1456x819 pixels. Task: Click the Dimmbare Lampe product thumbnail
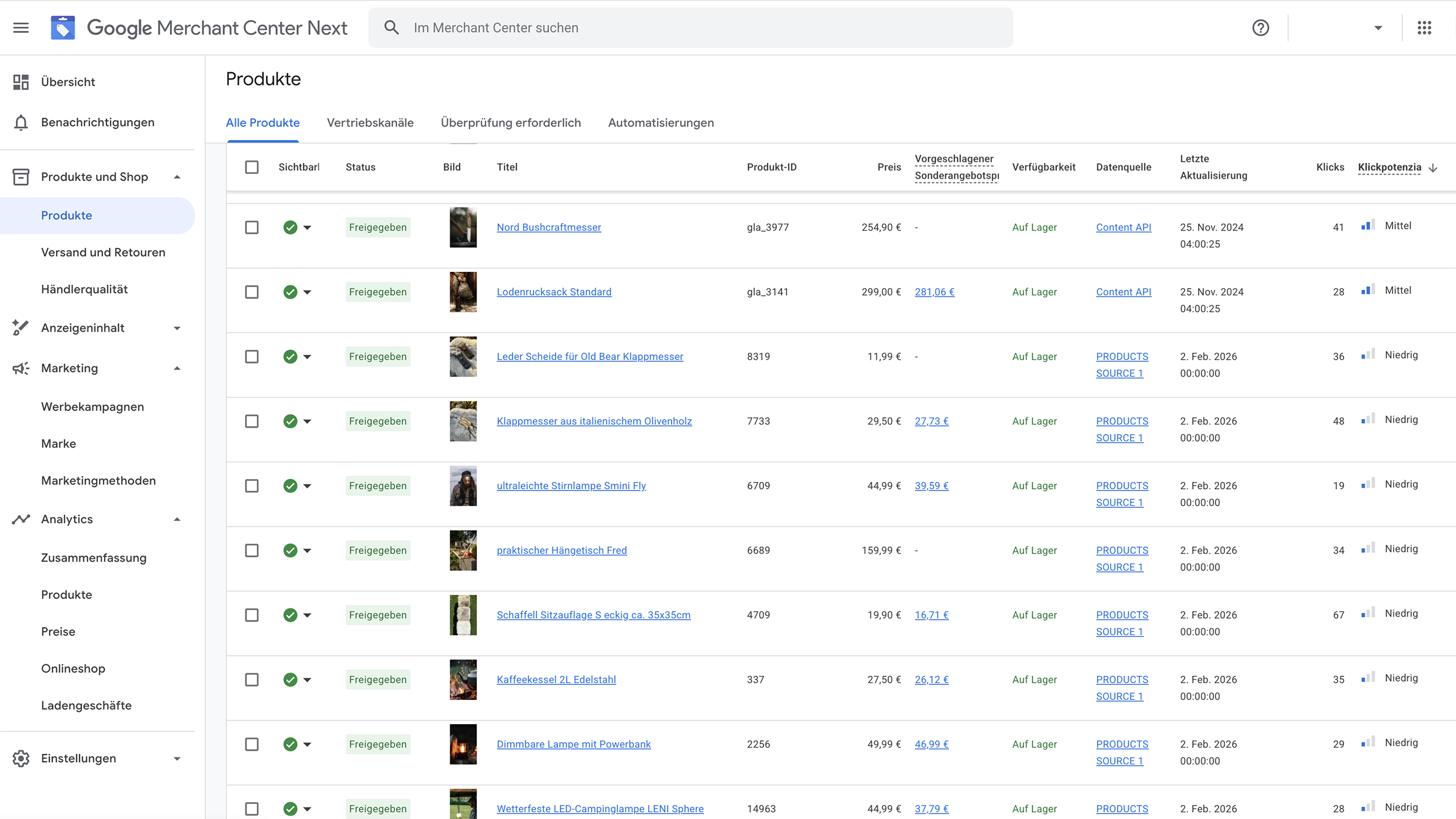click(x=463, y=744)
